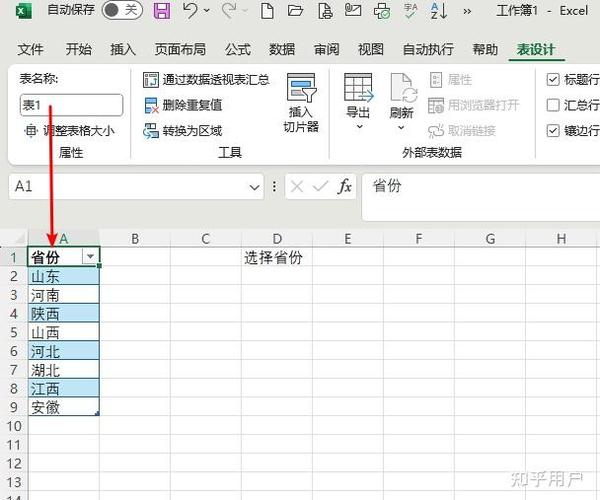Enable the 汇总行 (Total Row) checkbox

[553, 105]
